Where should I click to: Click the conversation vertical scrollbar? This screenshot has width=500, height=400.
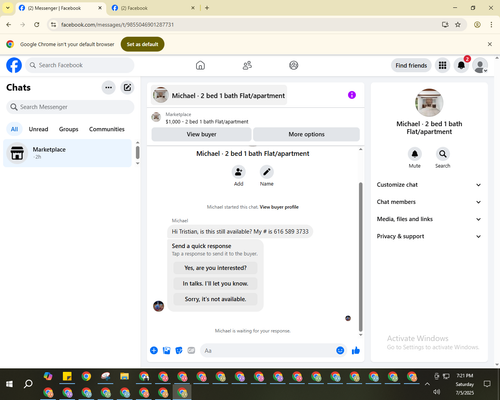point(360,257)
